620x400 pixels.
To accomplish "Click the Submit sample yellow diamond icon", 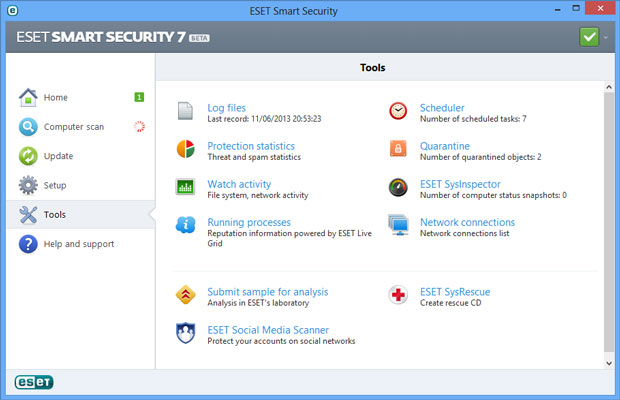I will (185, 294).
